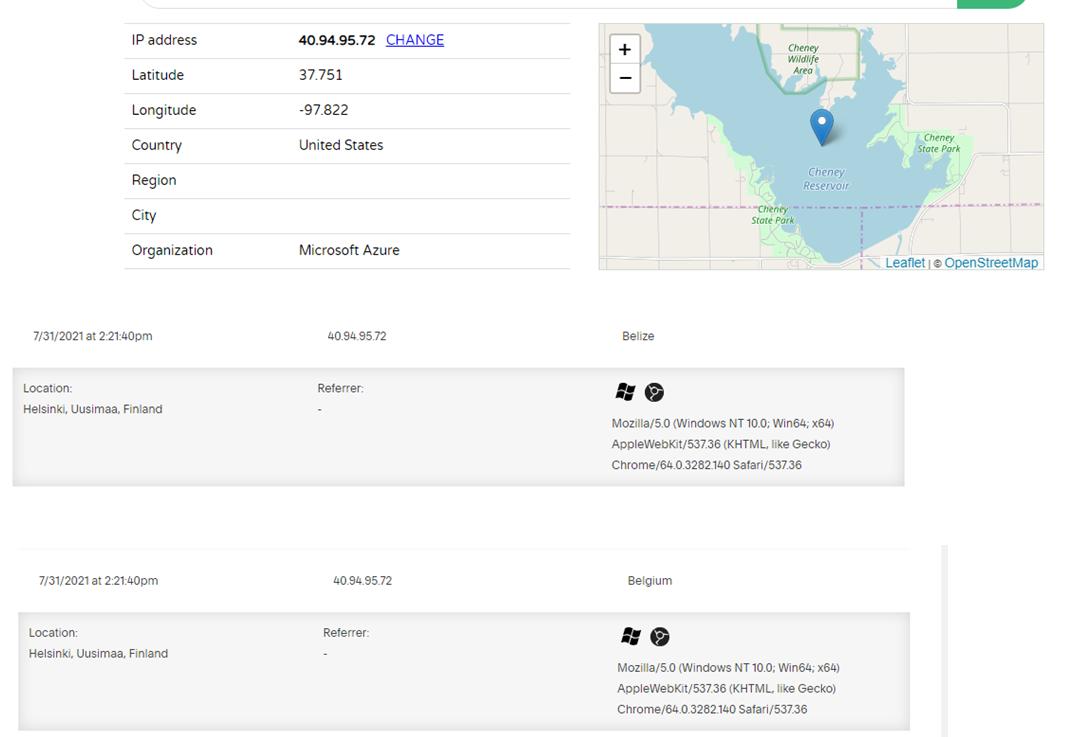Click the Chrome icon in Belgium entry

[x=659, y=636]
